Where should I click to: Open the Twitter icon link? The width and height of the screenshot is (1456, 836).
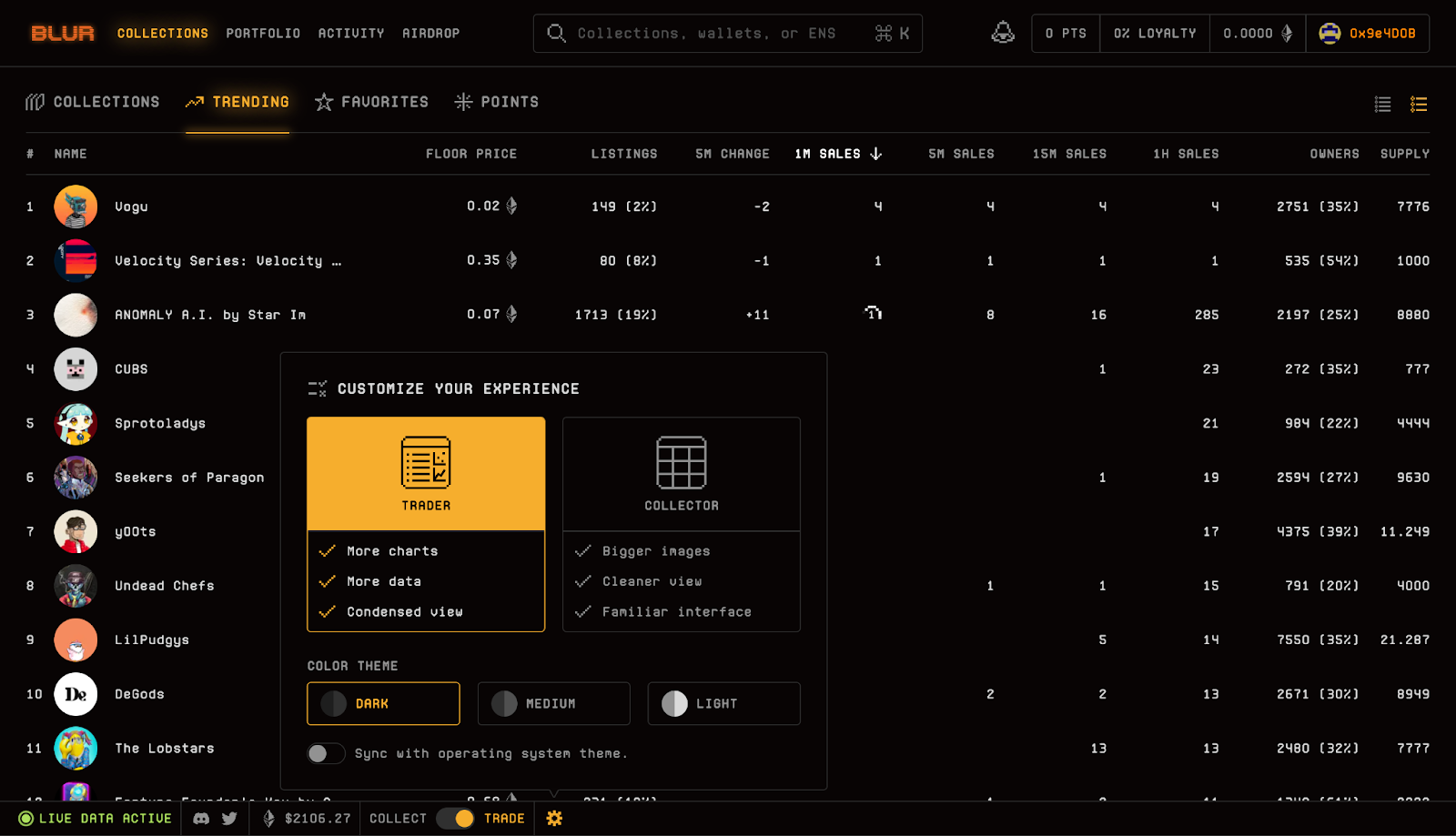pos(229,819)
